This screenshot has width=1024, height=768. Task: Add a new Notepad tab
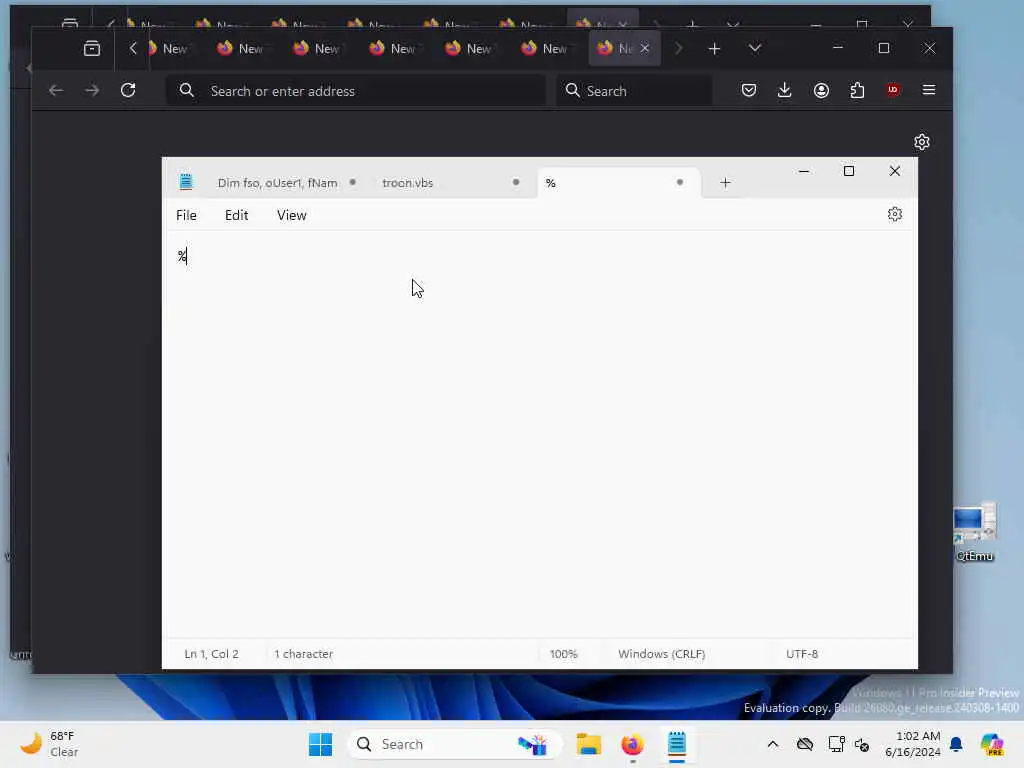[725, 183]
